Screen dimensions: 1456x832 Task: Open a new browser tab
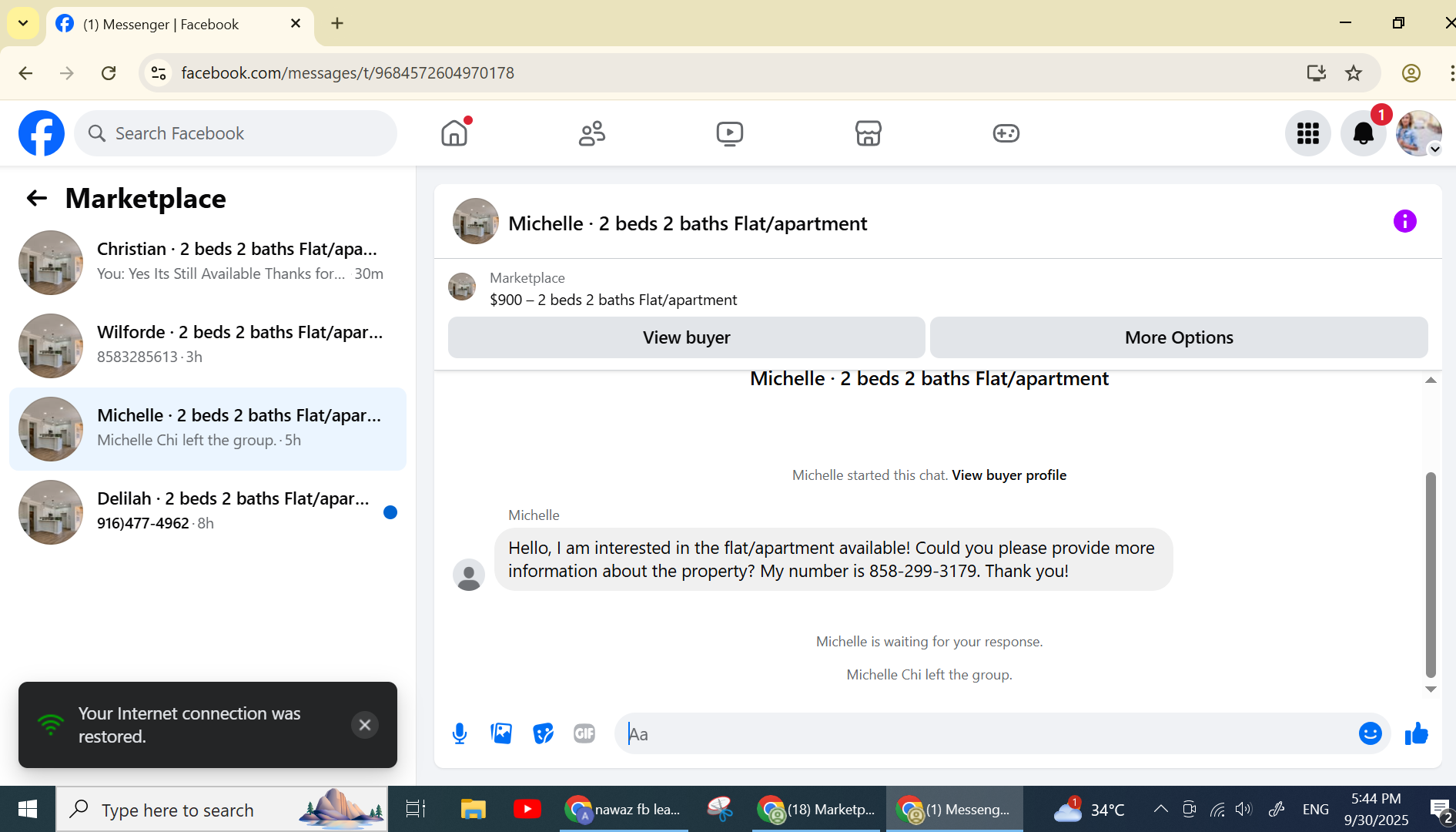[337, 23]
